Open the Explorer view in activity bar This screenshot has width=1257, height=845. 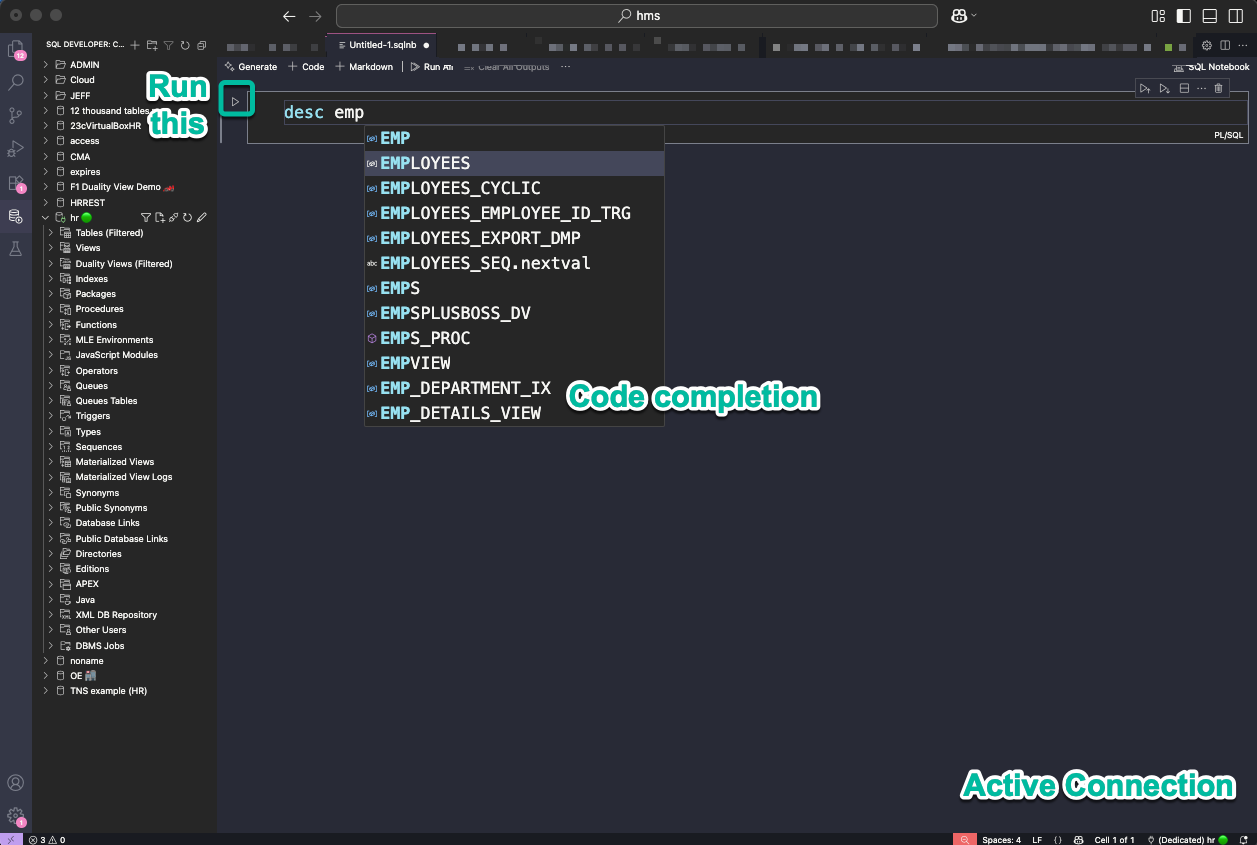[15, 50]
